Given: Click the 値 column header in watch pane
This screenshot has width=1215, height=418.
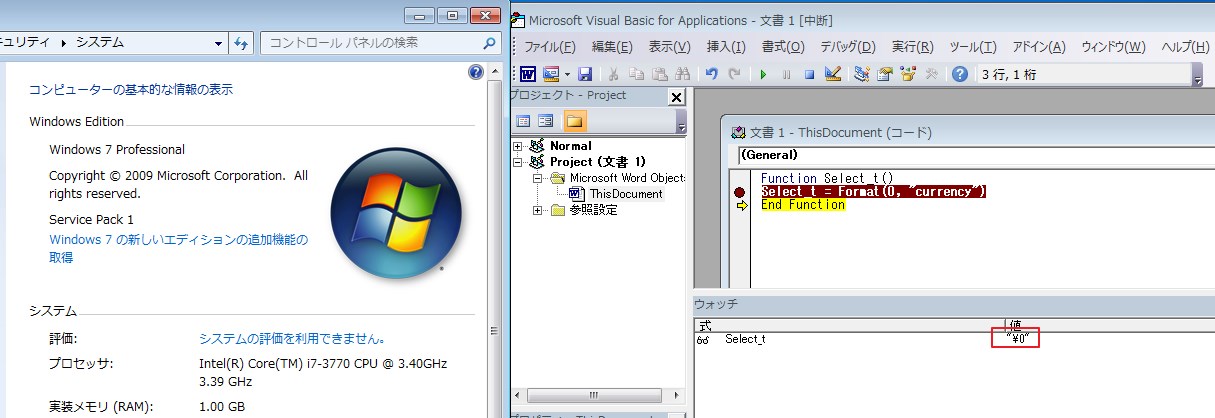Looking at the screenshot, I should (x=1111, y=325).
